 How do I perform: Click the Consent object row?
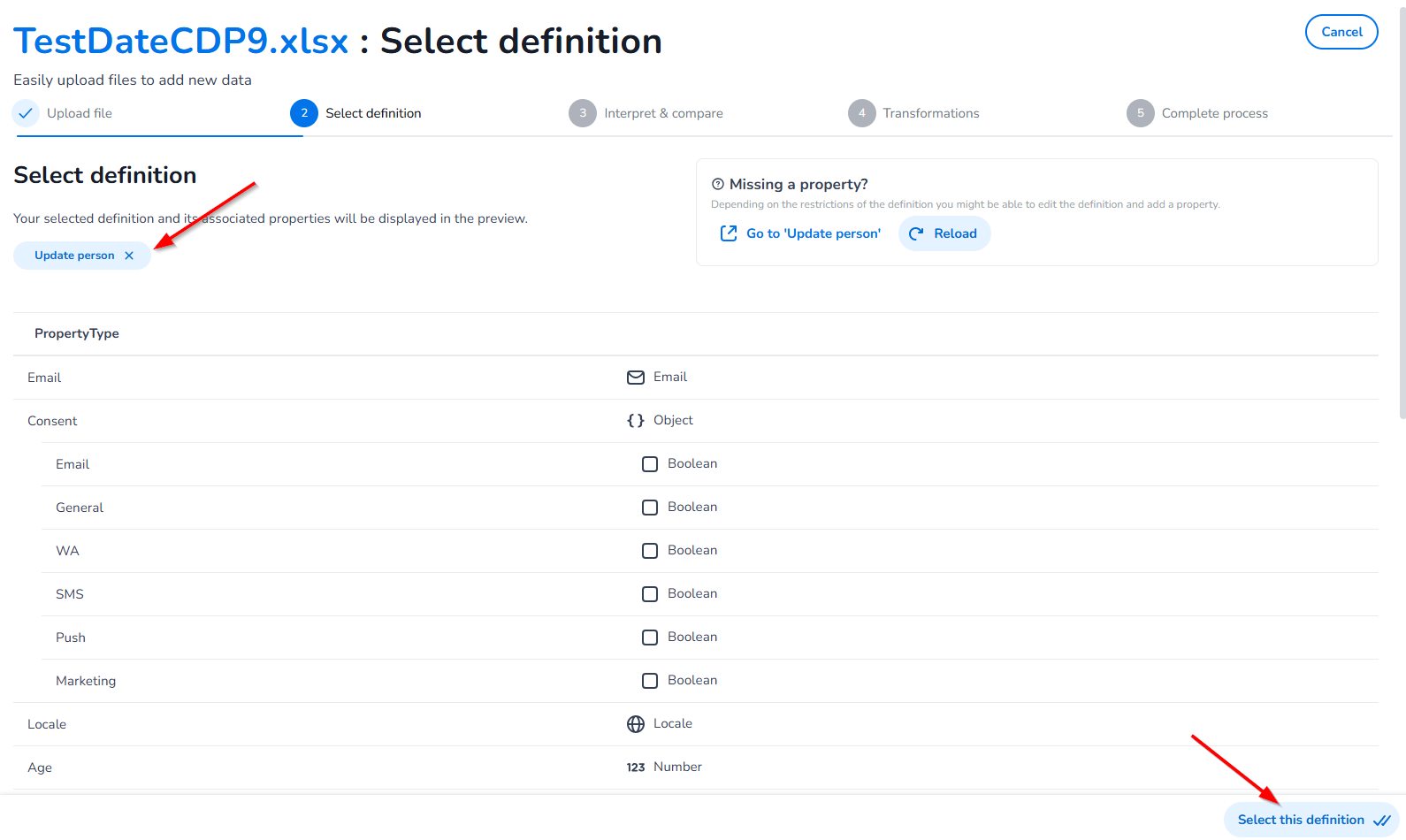696,421
